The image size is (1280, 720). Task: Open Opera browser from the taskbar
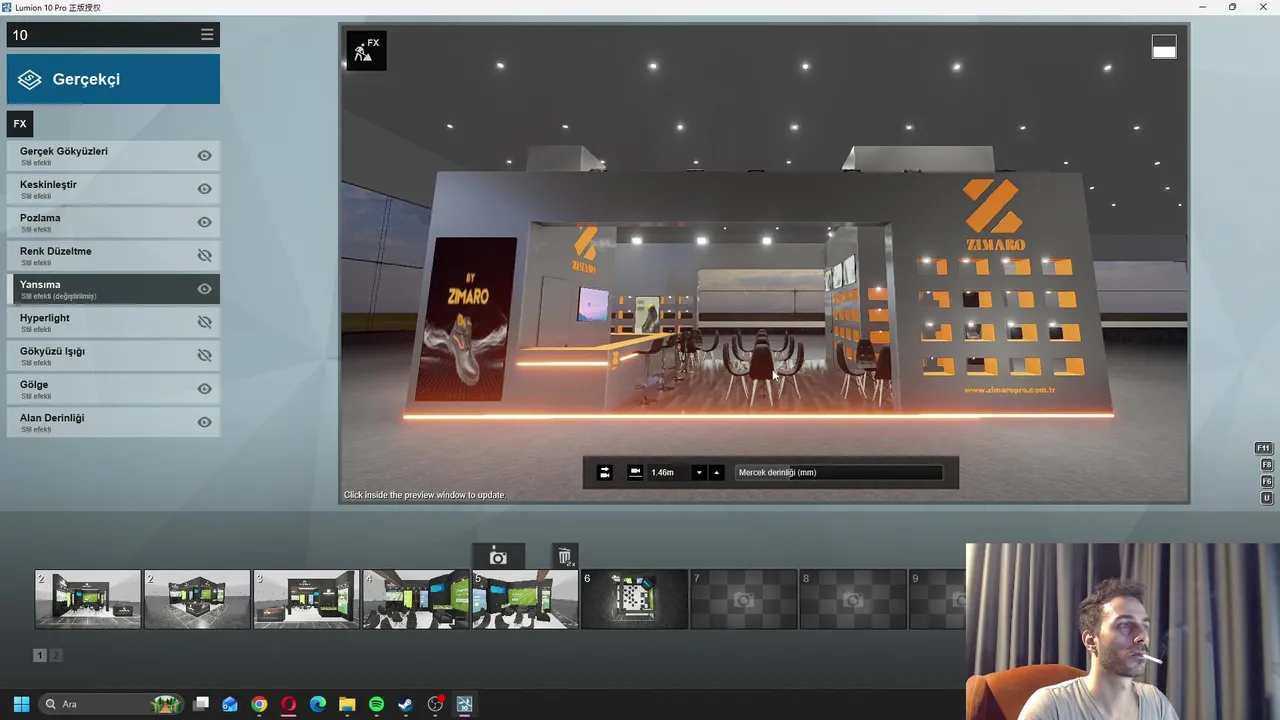(289, 704)
